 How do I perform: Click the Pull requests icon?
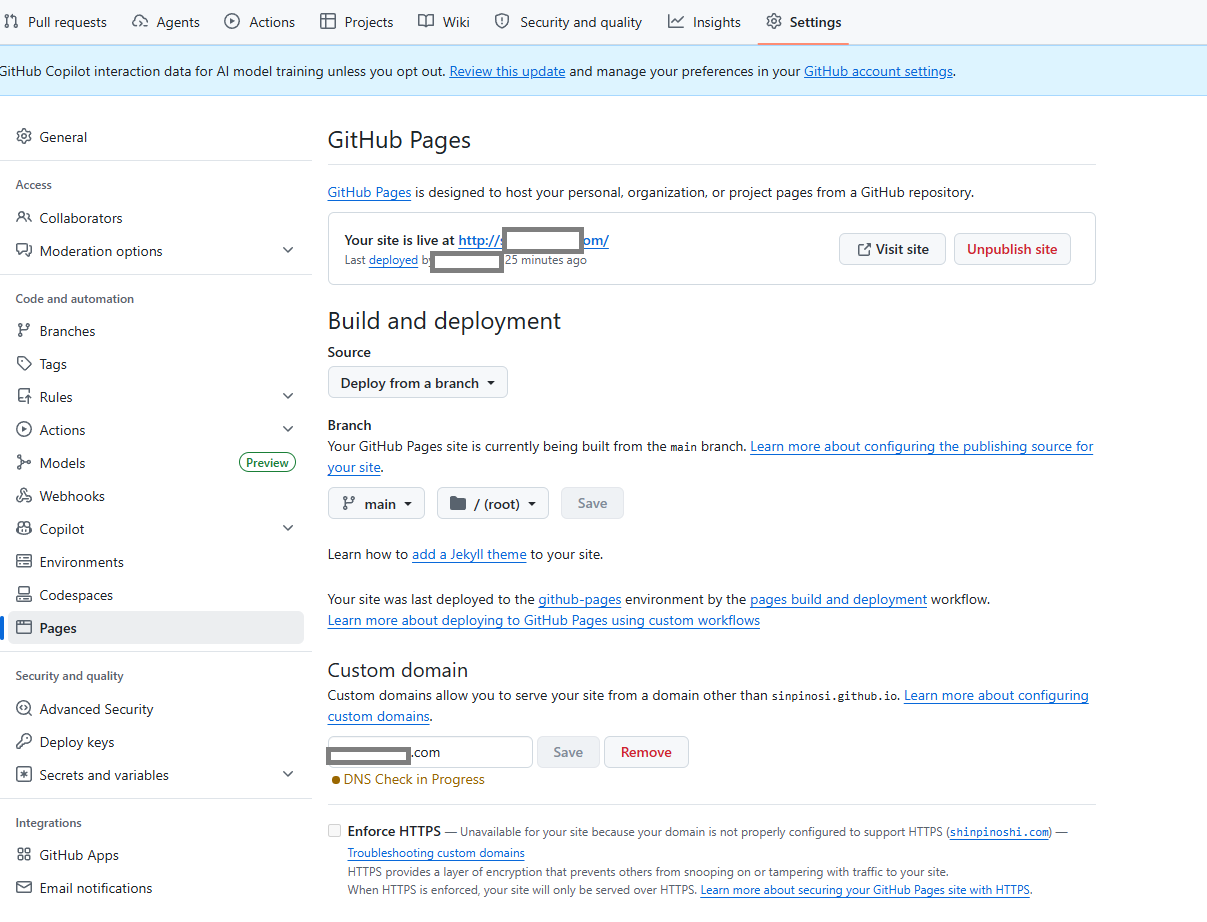12,22
